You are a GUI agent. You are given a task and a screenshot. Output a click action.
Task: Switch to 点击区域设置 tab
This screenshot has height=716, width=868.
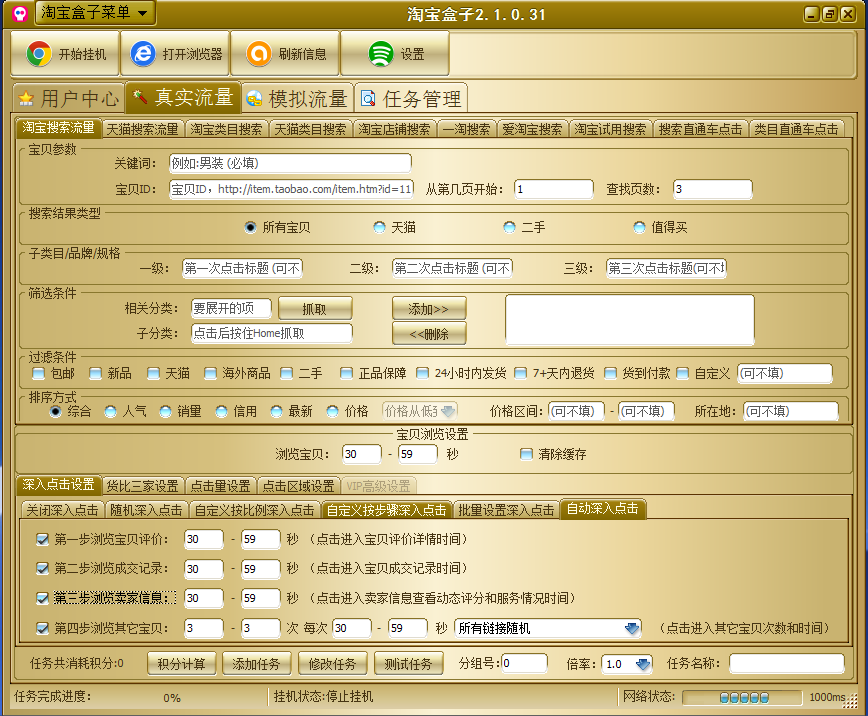coord(298,486)
